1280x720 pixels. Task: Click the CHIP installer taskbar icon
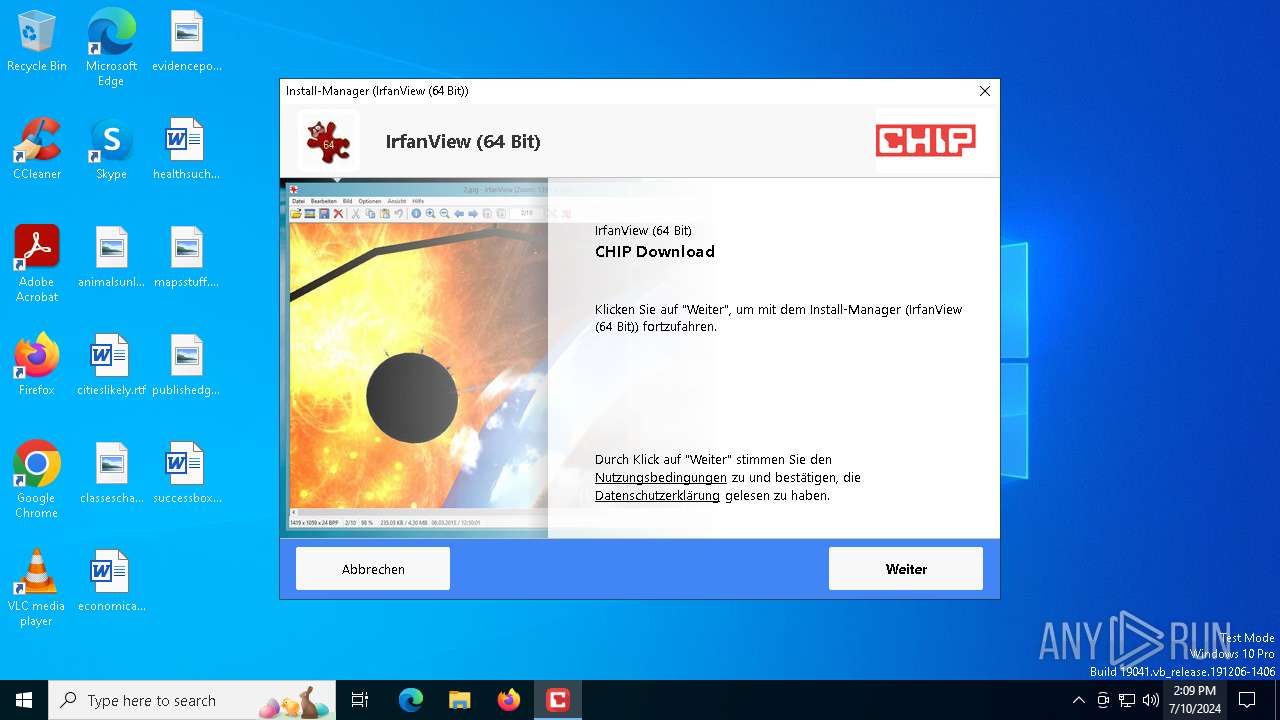pyautogui.click(x=558, y=700)
